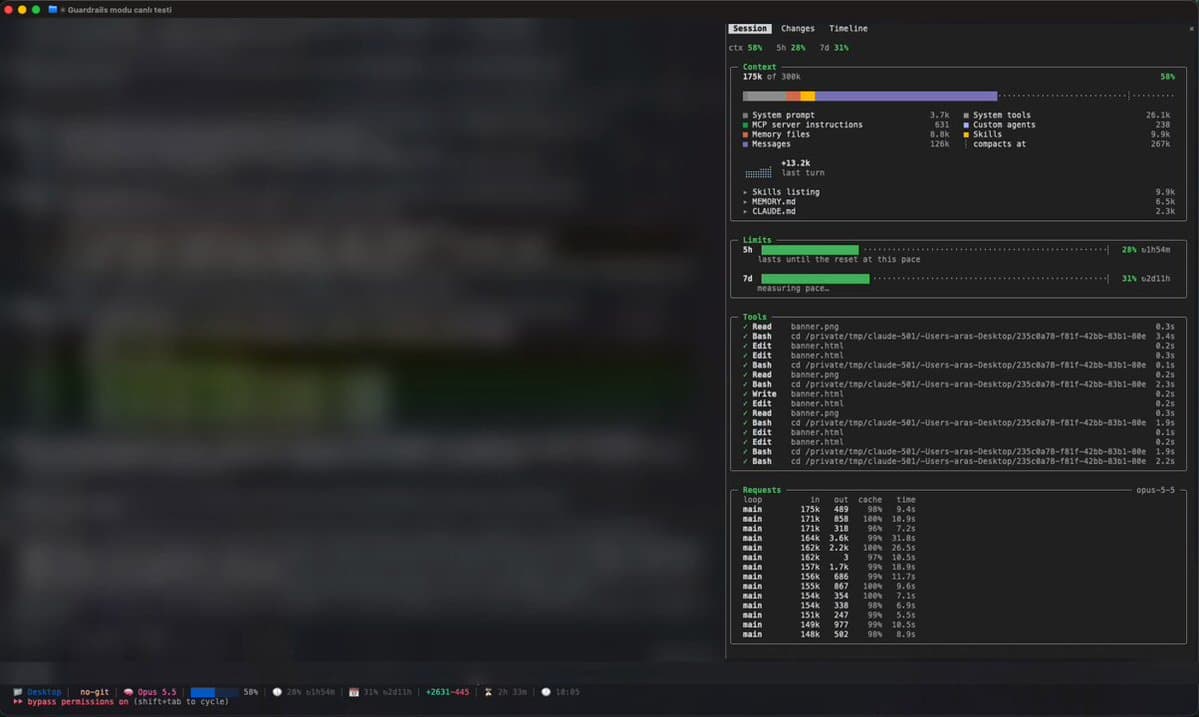Select the request row with 162k in, 2.2k out
The width and height of the screenshot is (1199, 717).
point(829,548)
